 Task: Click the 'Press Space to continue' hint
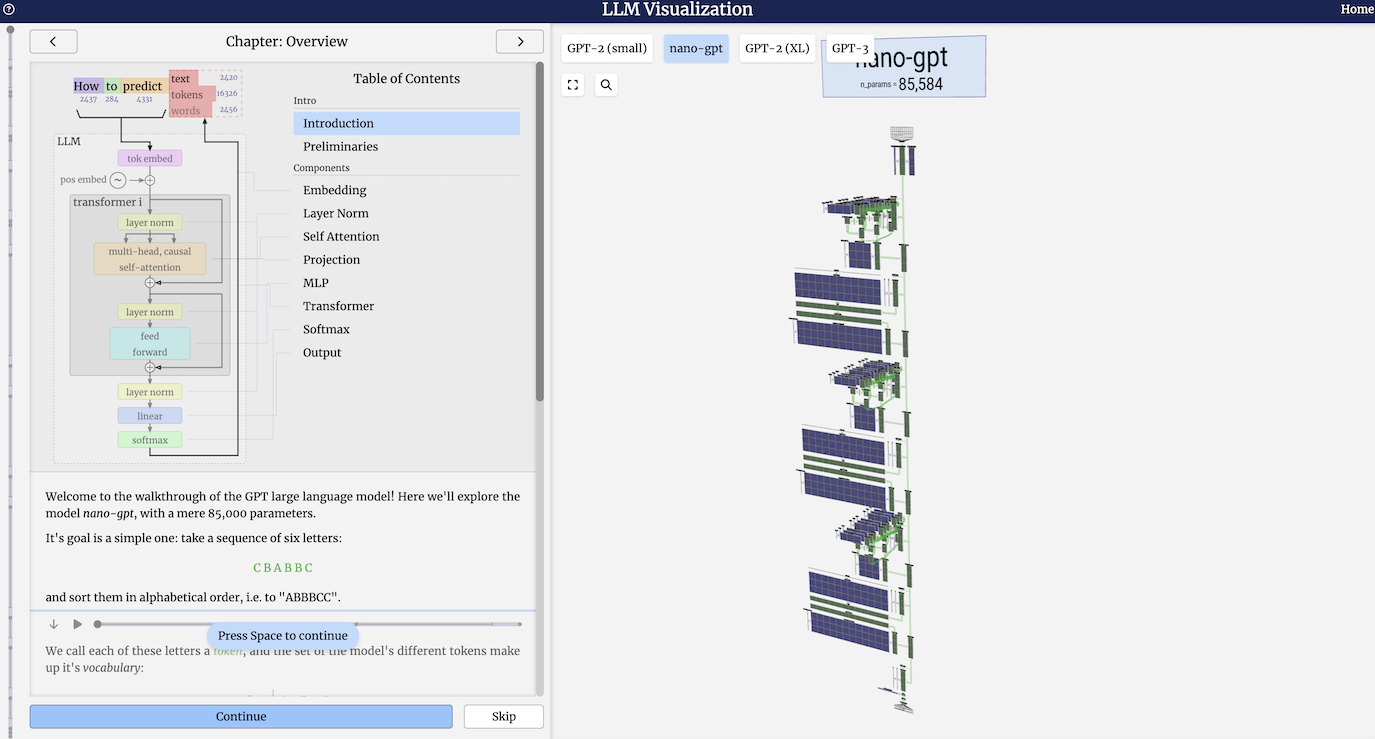click(283, 635)
